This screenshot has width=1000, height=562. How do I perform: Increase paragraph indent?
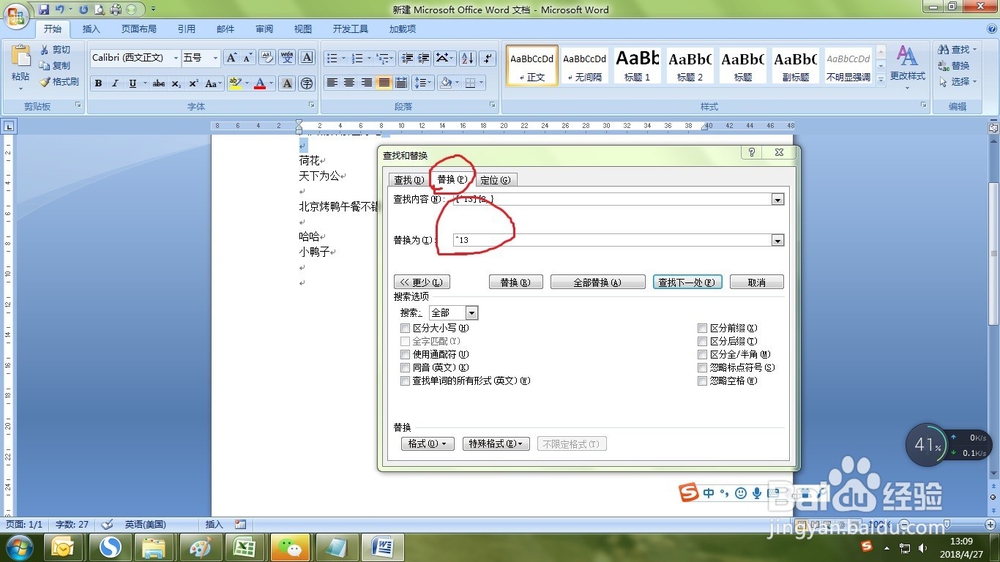point(423,58)
